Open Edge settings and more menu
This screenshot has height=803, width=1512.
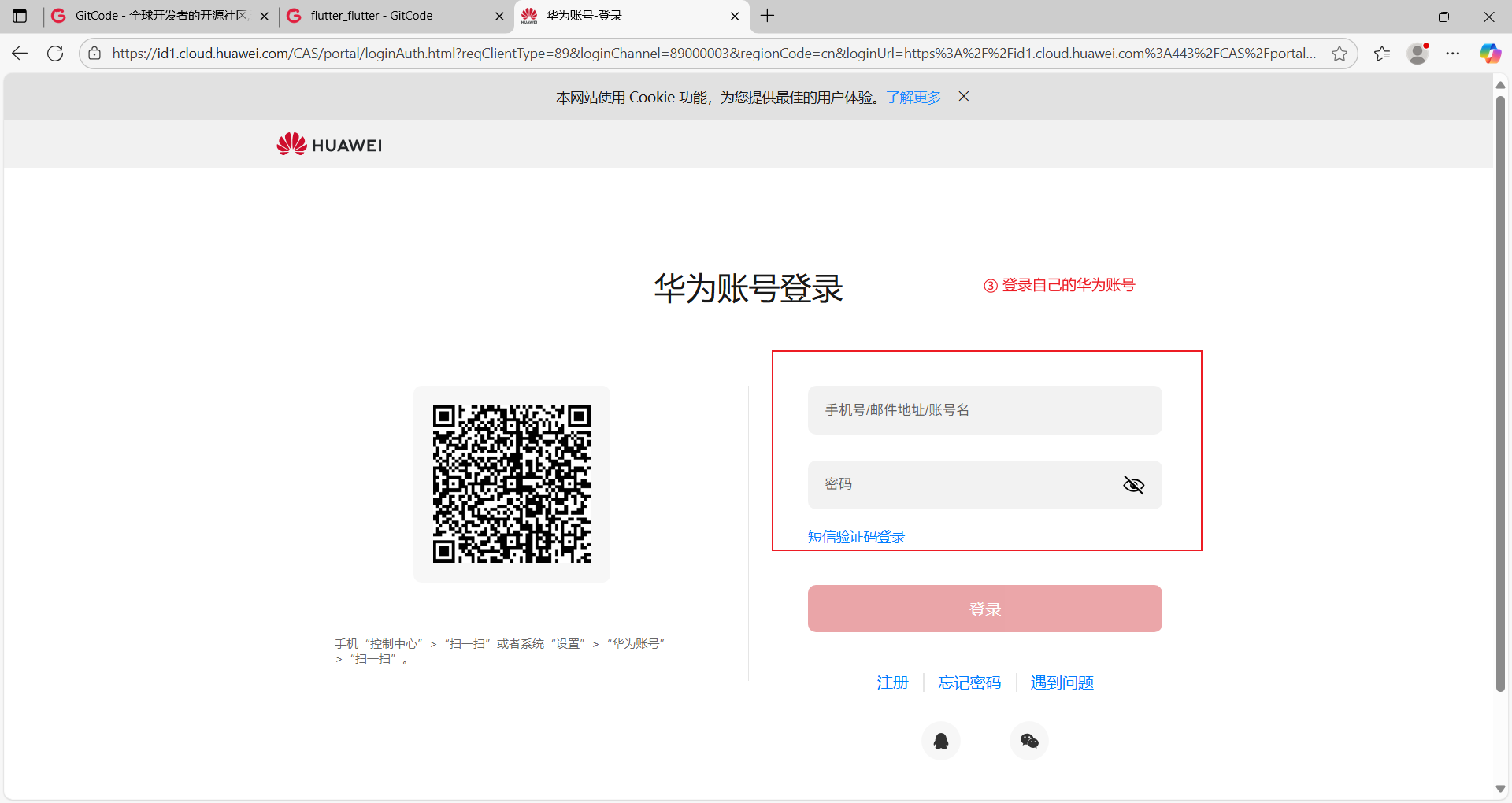click(x=1453, y=54)
